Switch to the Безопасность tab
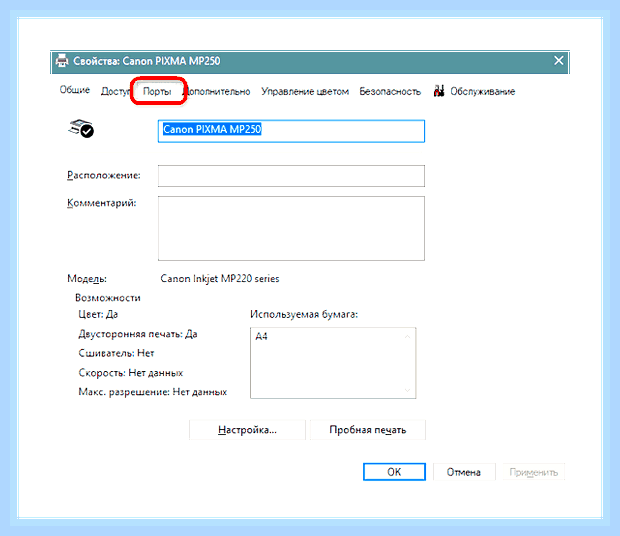Image resolution: width=620 pixels, height=536 pixels. tap(390, 91)
